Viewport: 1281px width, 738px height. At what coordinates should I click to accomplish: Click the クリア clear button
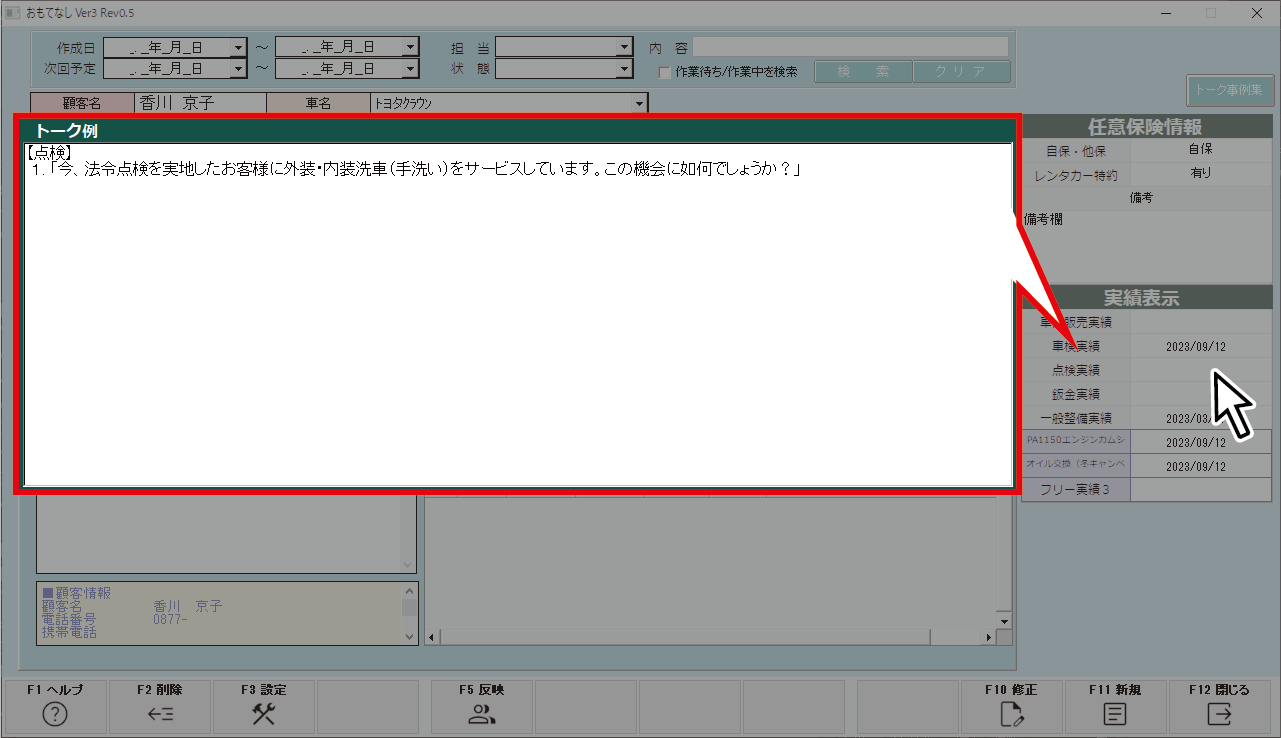[961, 72]
